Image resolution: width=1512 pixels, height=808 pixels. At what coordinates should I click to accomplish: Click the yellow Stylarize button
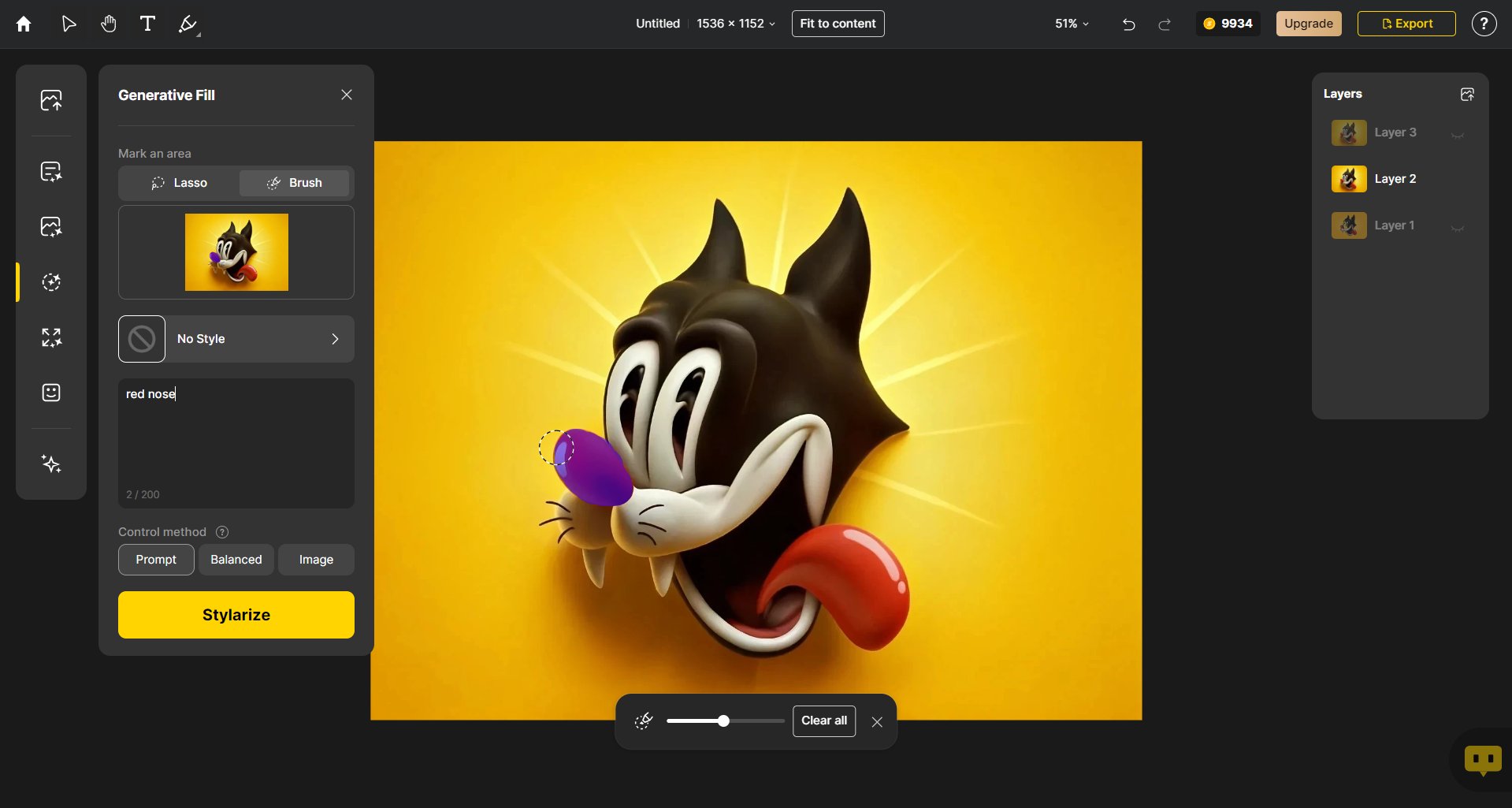[x=236, y=615]
